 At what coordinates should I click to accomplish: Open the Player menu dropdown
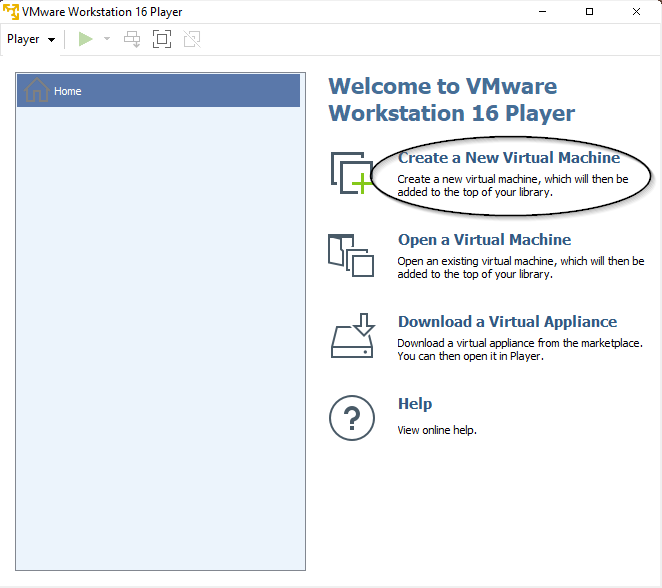pos(31,39)
